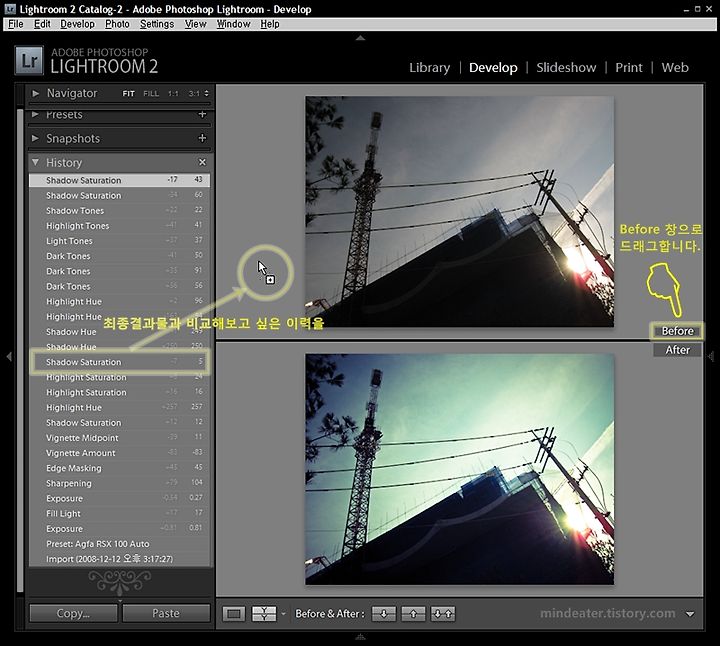Collapse the left panel with side arrow
The width and height of the screenshot is (720, 646).
click(9, 356)
